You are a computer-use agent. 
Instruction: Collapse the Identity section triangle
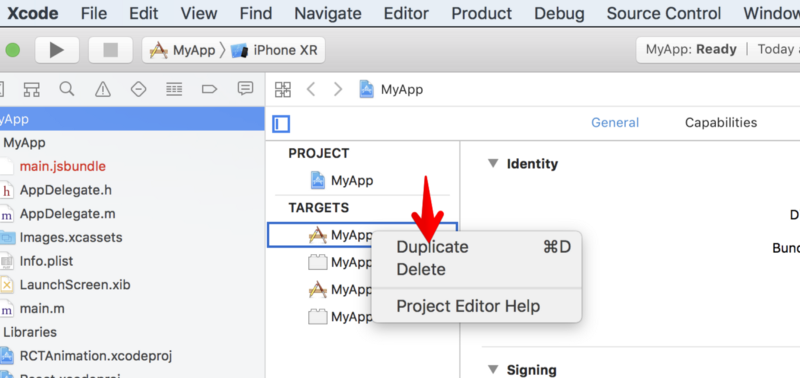click(x=492, y=164)
